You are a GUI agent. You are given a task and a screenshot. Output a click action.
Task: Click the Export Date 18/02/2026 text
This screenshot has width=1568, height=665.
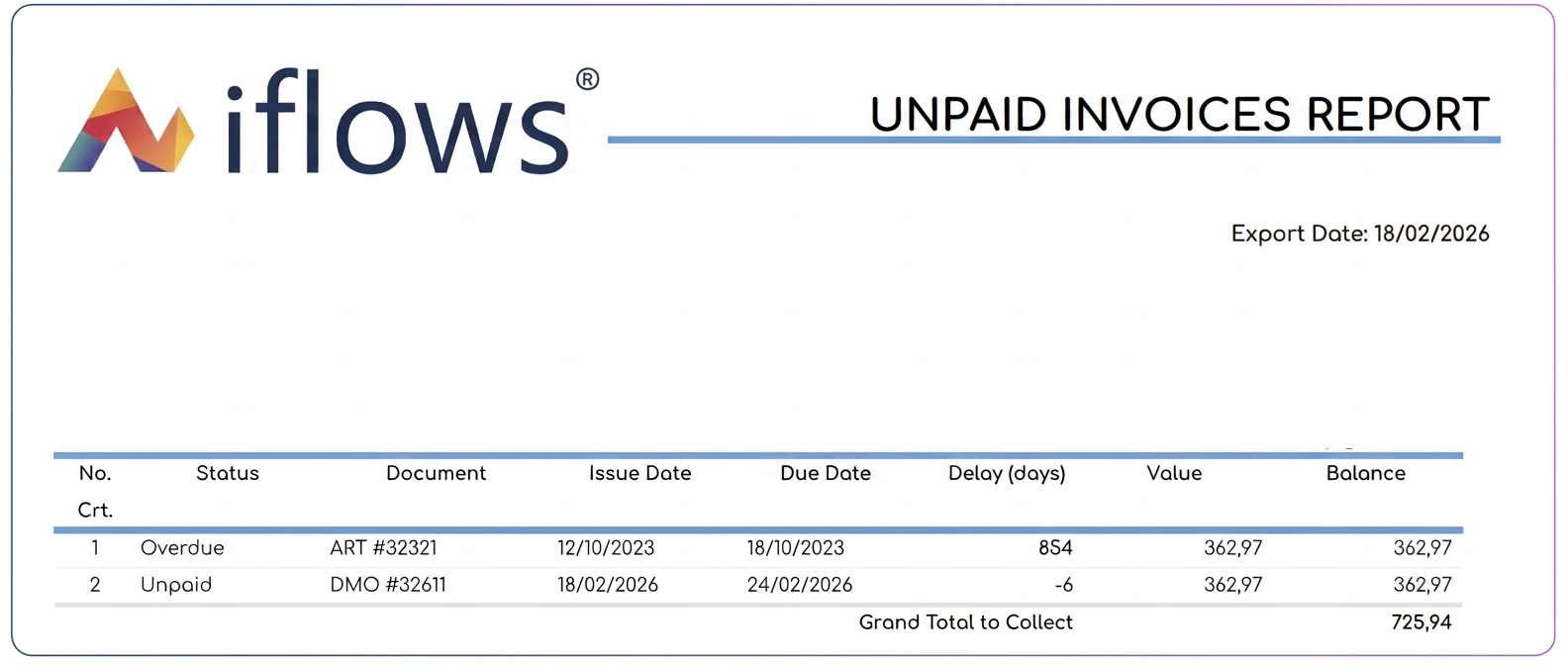[x=1360, y=234]
